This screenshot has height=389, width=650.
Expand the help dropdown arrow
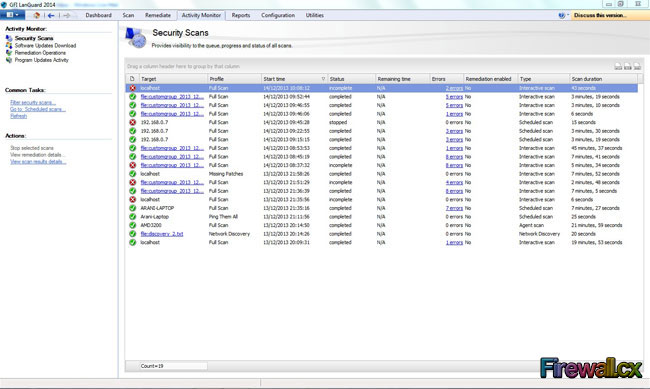click(568, 15)
